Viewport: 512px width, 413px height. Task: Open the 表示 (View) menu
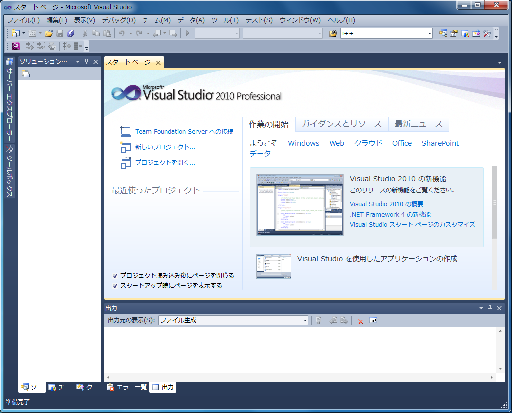coord(84,20)
